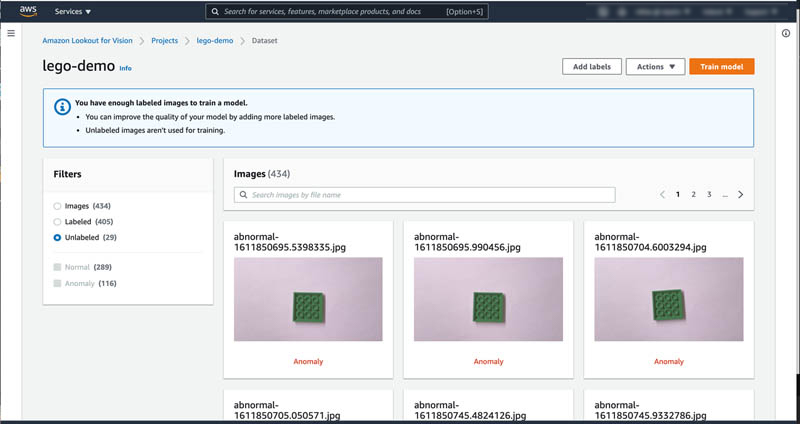Click the pagination ellipsis
Image resolution: width=800 pixels, height=424 pixels.
point(724,195)
